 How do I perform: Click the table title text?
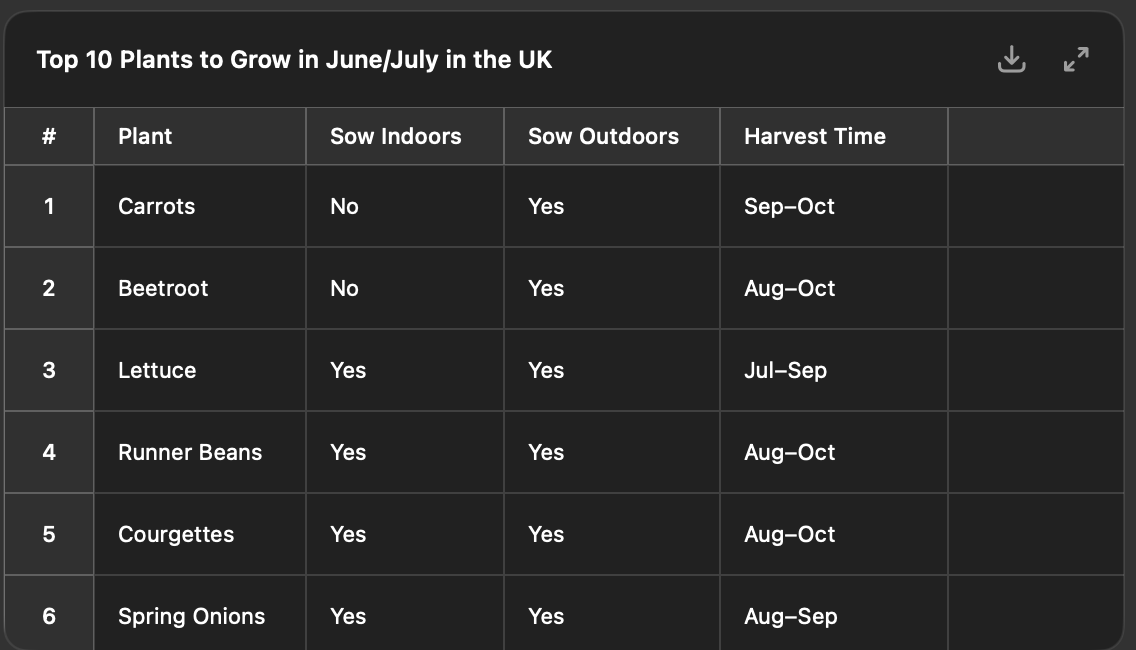coord(294,60)
